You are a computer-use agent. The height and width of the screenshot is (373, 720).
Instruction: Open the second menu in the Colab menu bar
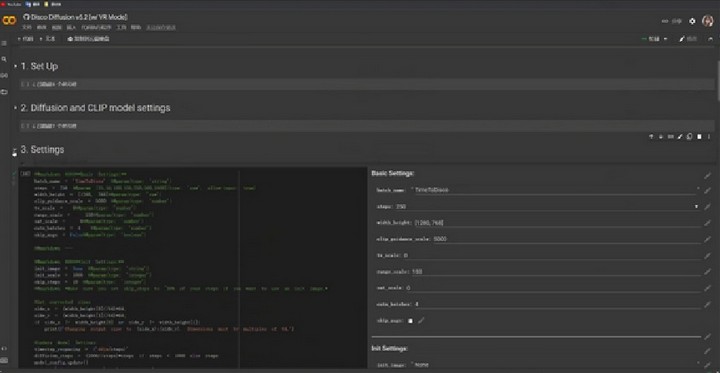coord(42,28)
